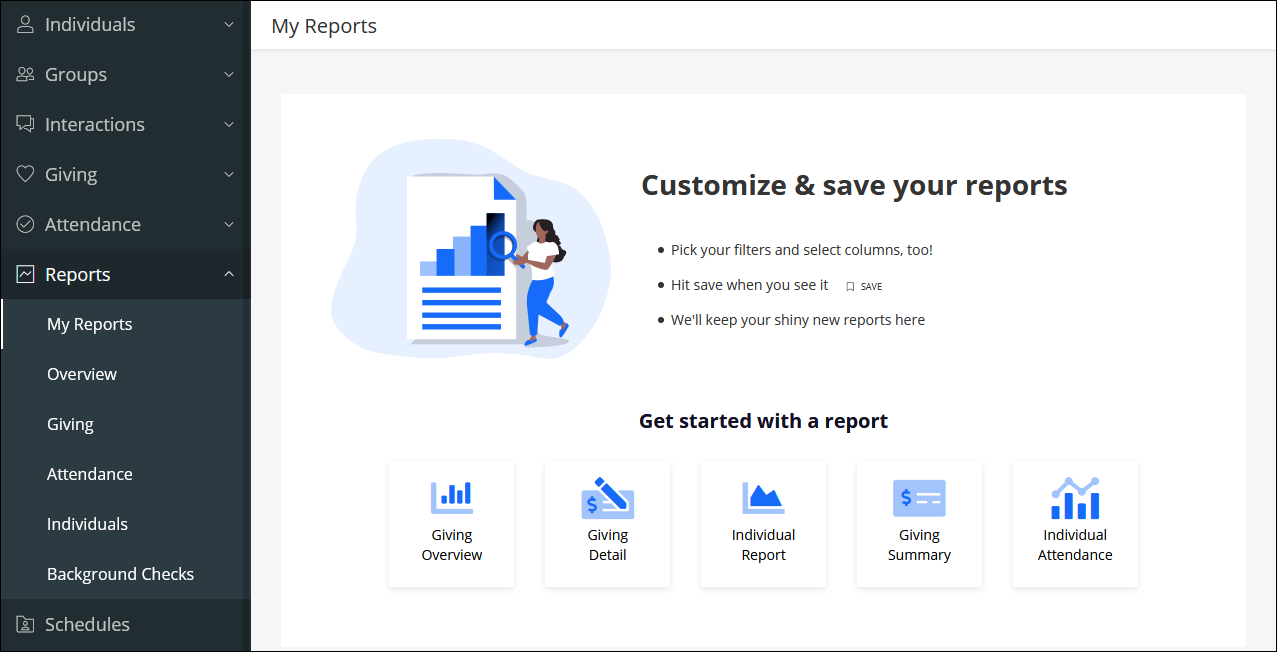Image resolution: width=1277 pixels, height=652 pixels.
Task: Click the Schedules icon in sidebar
Action: [26, 624]
